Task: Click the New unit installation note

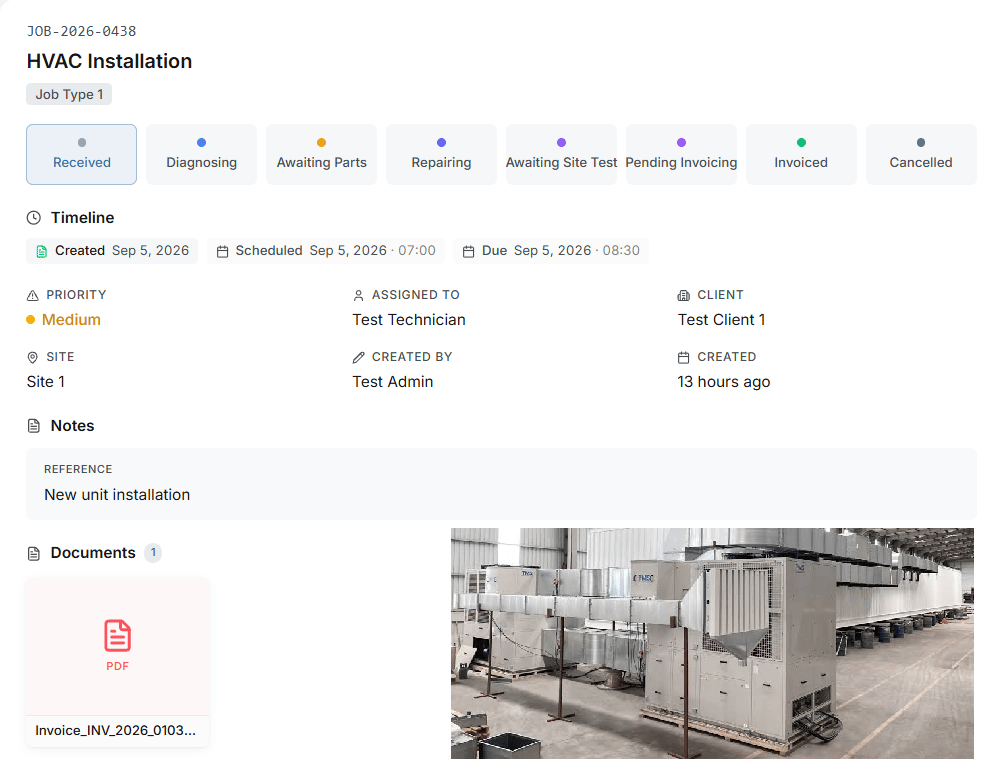Action: pyautogui.click(x=117, y=495)
